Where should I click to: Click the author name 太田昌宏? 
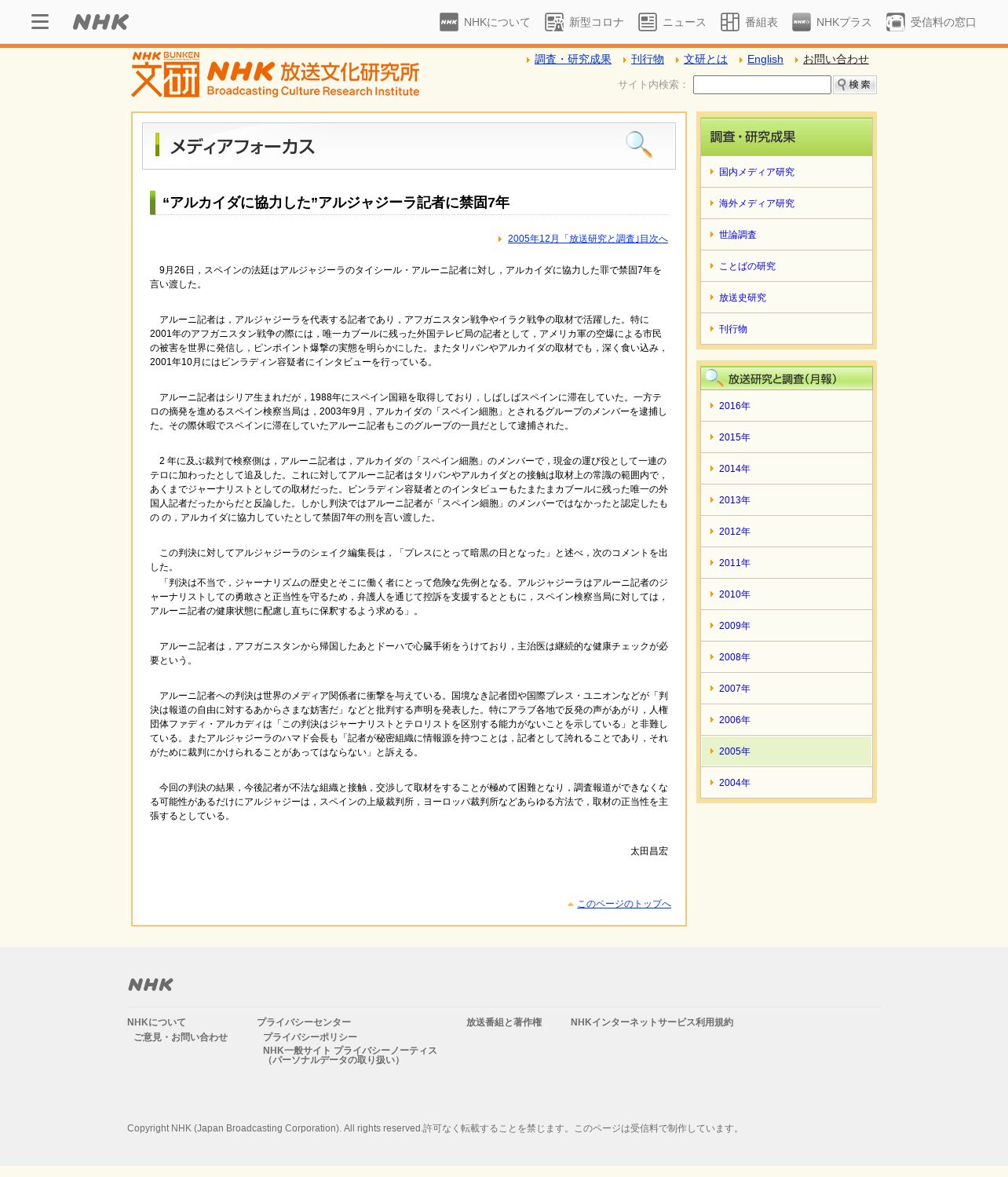tap(649, 851)
